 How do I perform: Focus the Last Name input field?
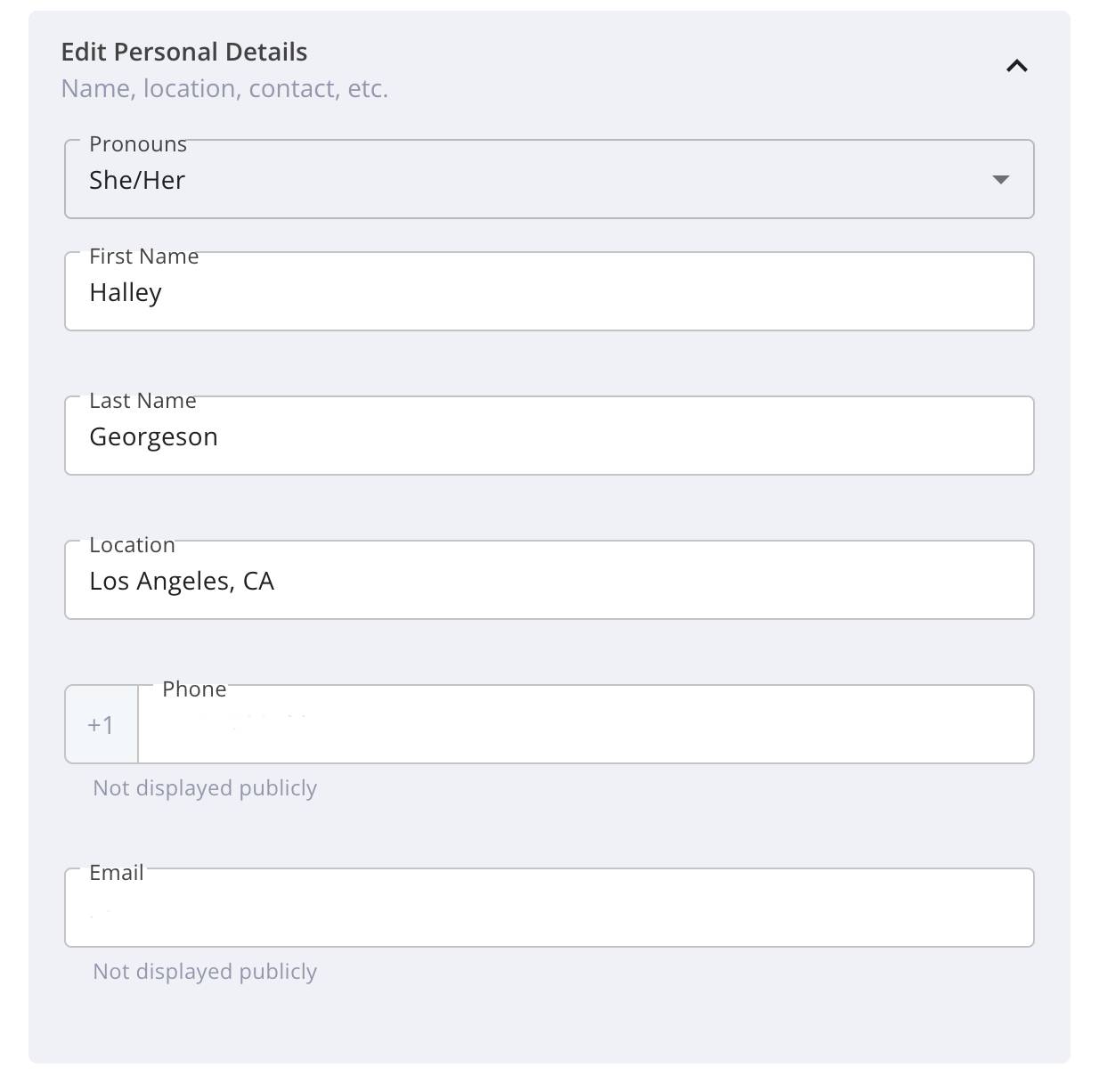[x=549, y=436]
